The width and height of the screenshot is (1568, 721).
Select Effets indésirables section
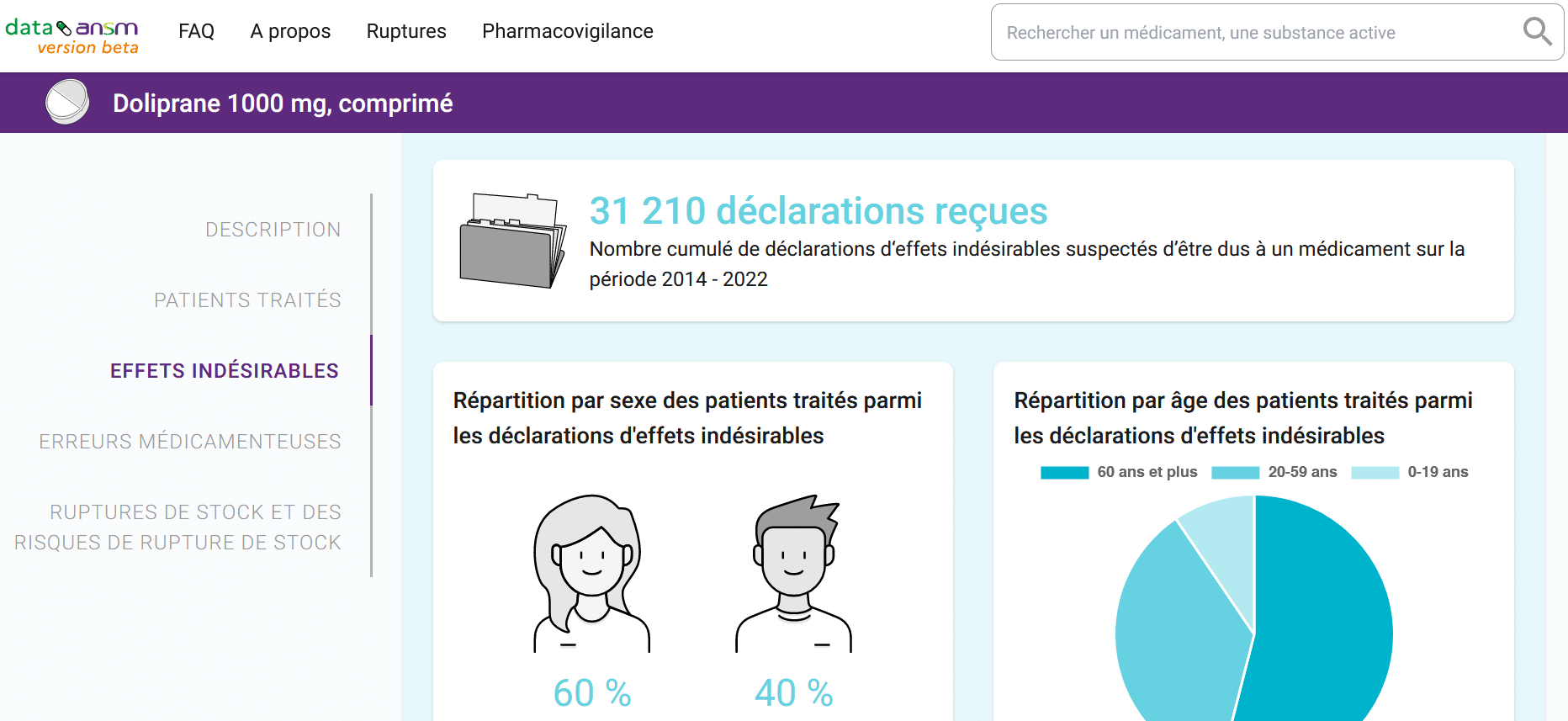pos(225,371)
